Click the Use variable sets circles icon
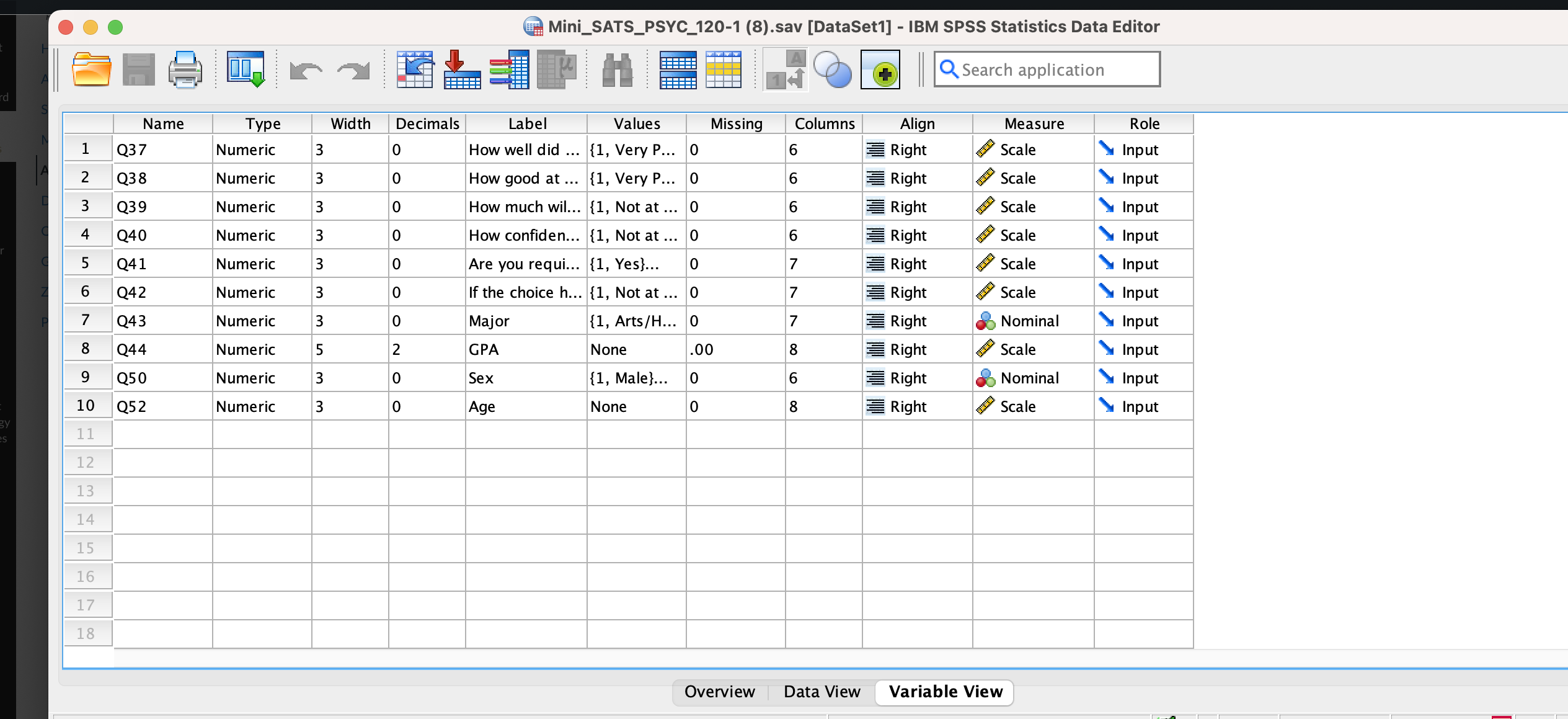1568x719 pixels. [x=832, y=69]
